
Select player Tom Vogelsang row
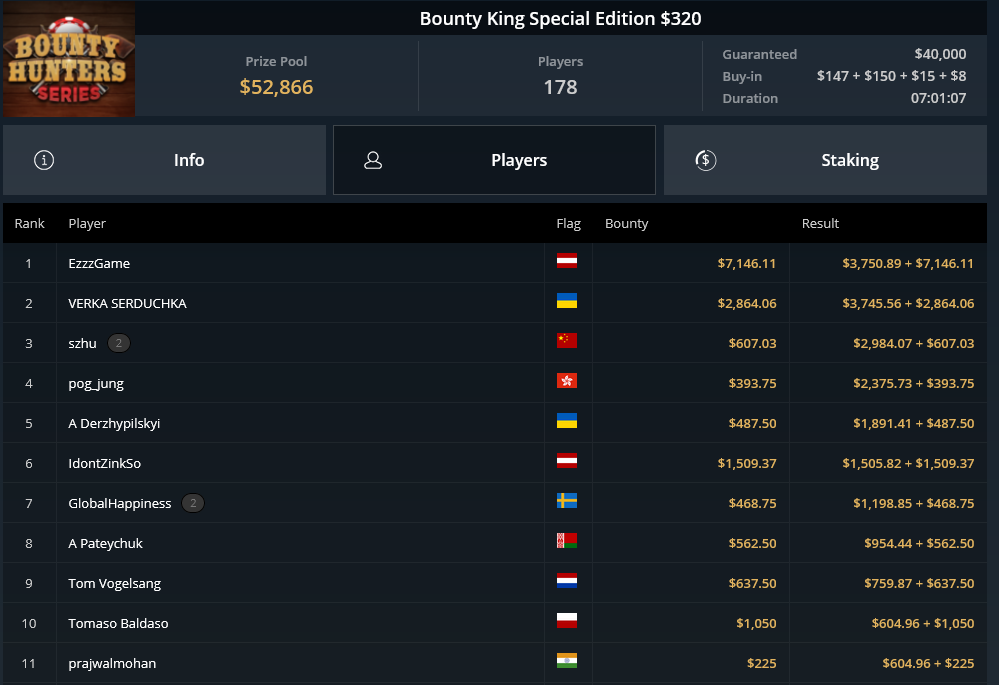pyautogui.click(x=495, y=583)
